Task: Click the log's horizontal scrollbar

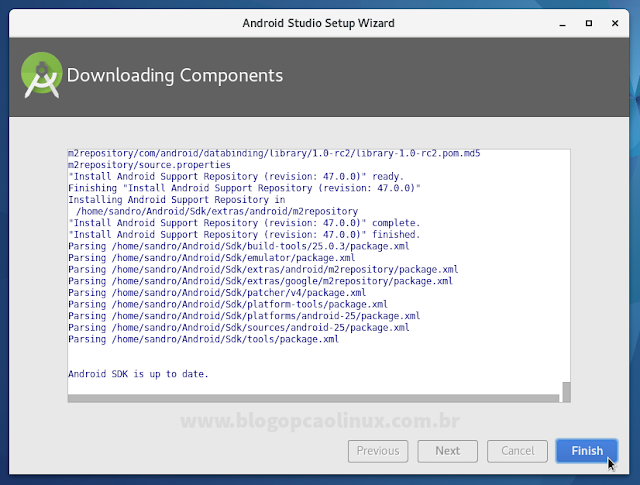Action: tap(313, 398)
